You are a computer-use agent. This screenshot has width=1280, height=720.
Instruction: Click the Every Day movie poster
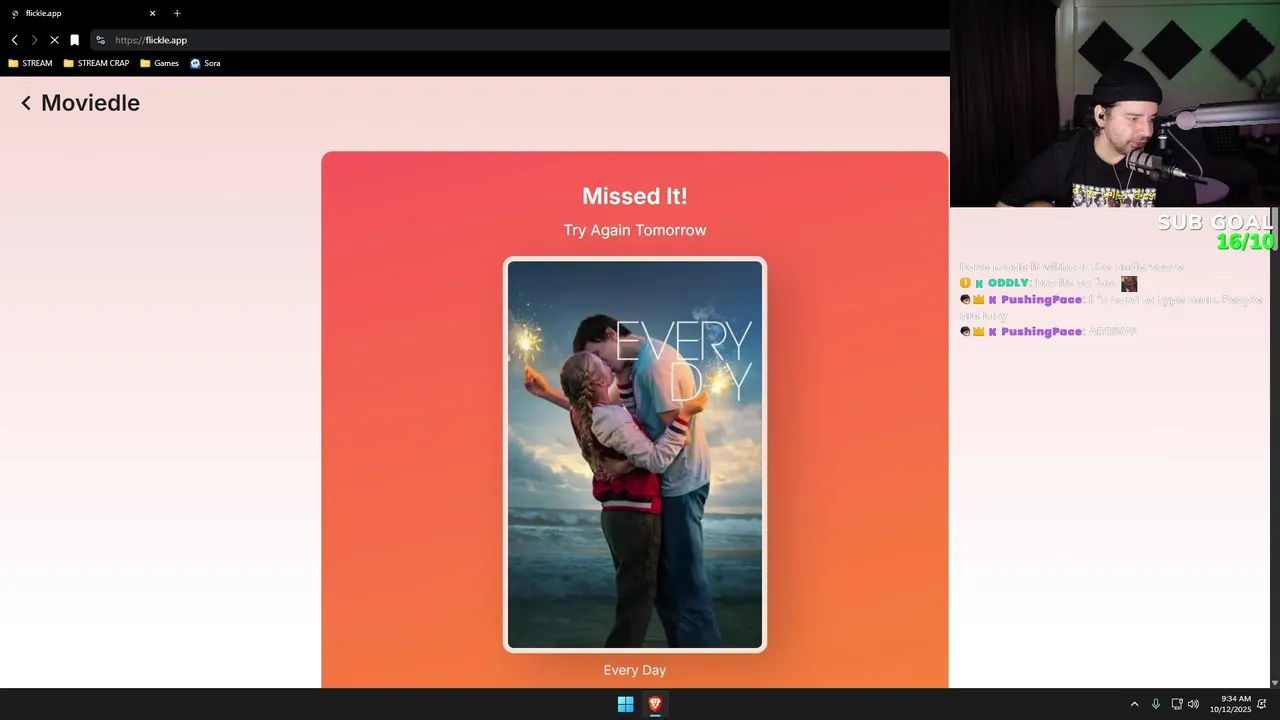(635, 455)
